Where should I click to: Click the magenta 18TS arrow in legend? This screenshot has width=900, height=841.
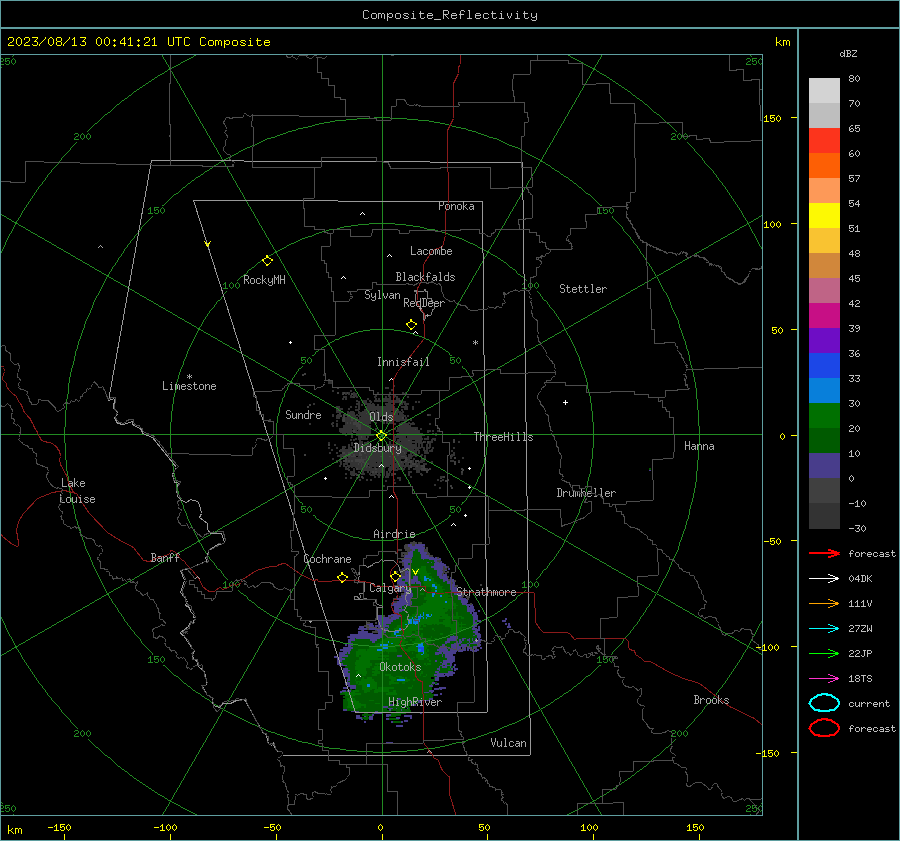pos(824,679)
